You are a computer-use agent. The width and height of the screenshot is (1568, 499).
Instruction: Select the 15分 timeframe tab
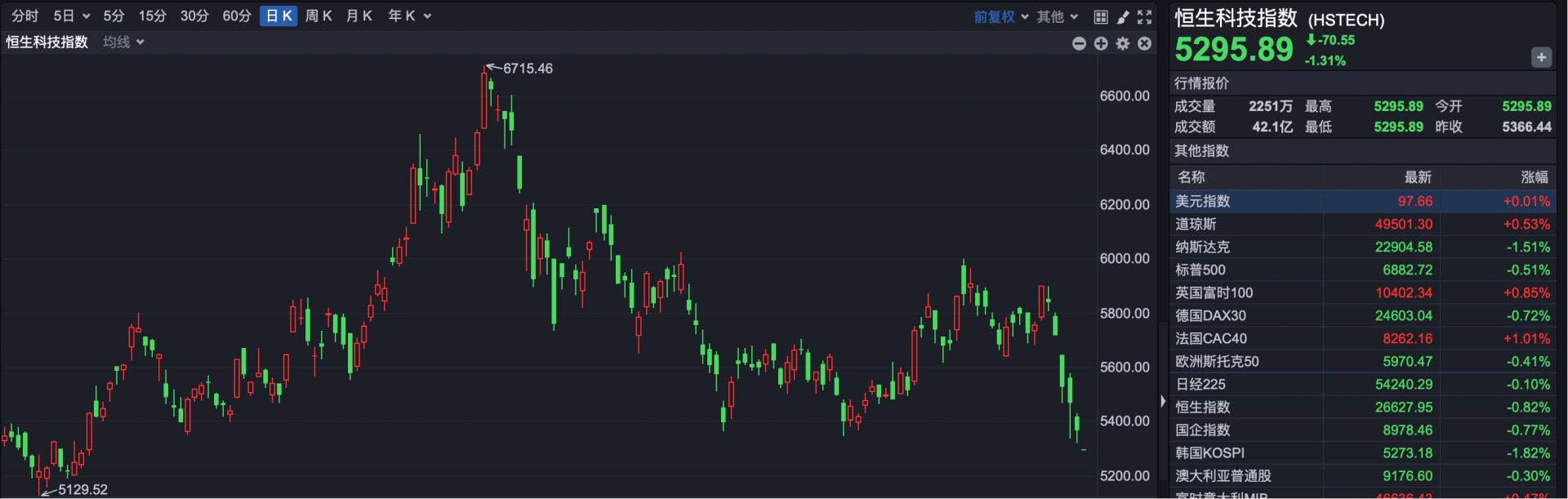click(152, 16)
